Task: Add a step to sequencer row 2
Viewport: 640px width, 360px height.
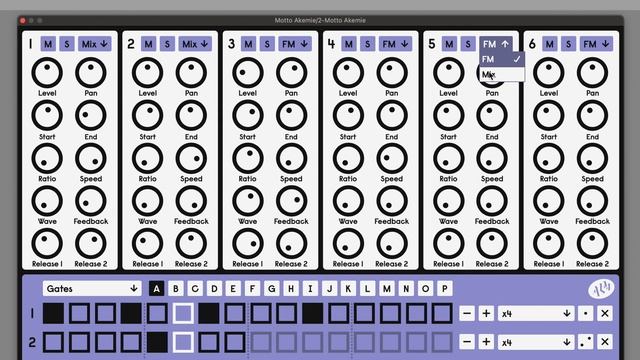Action: 486,342
